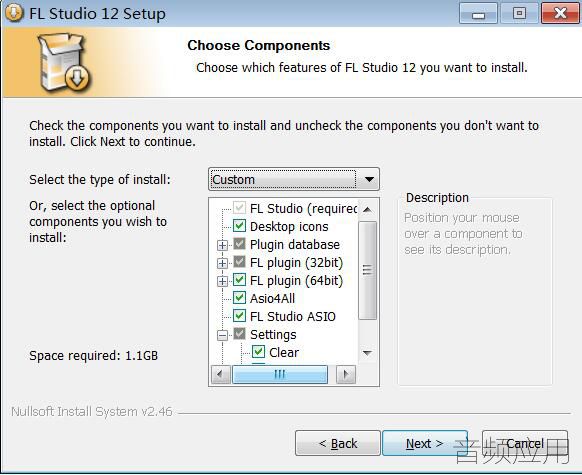Toggle the FL Studio ASIO checkbox

pos(239,316)
